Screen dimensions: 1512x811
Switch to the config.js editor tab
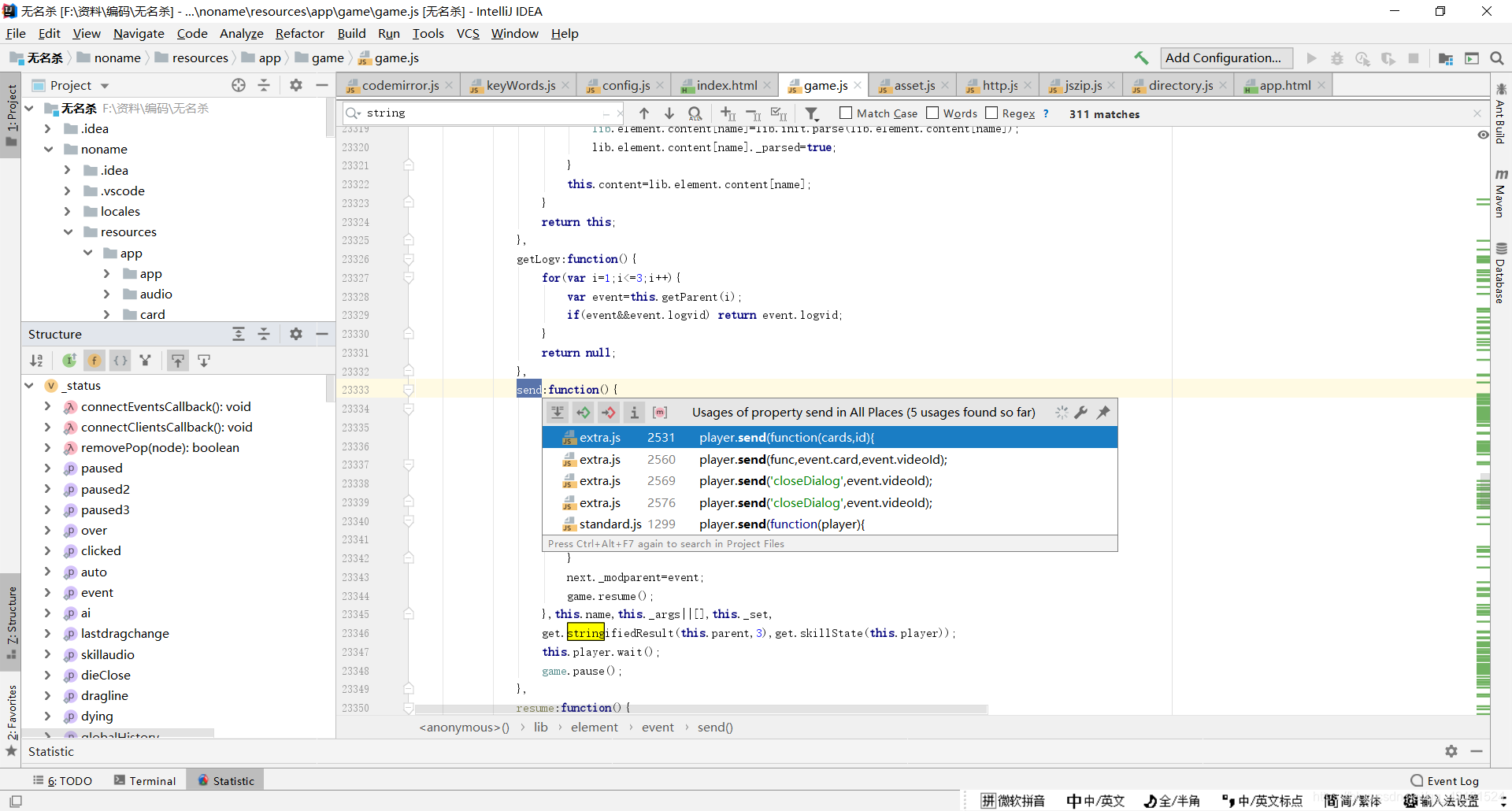pyautogui.click(x=626, y=85)
